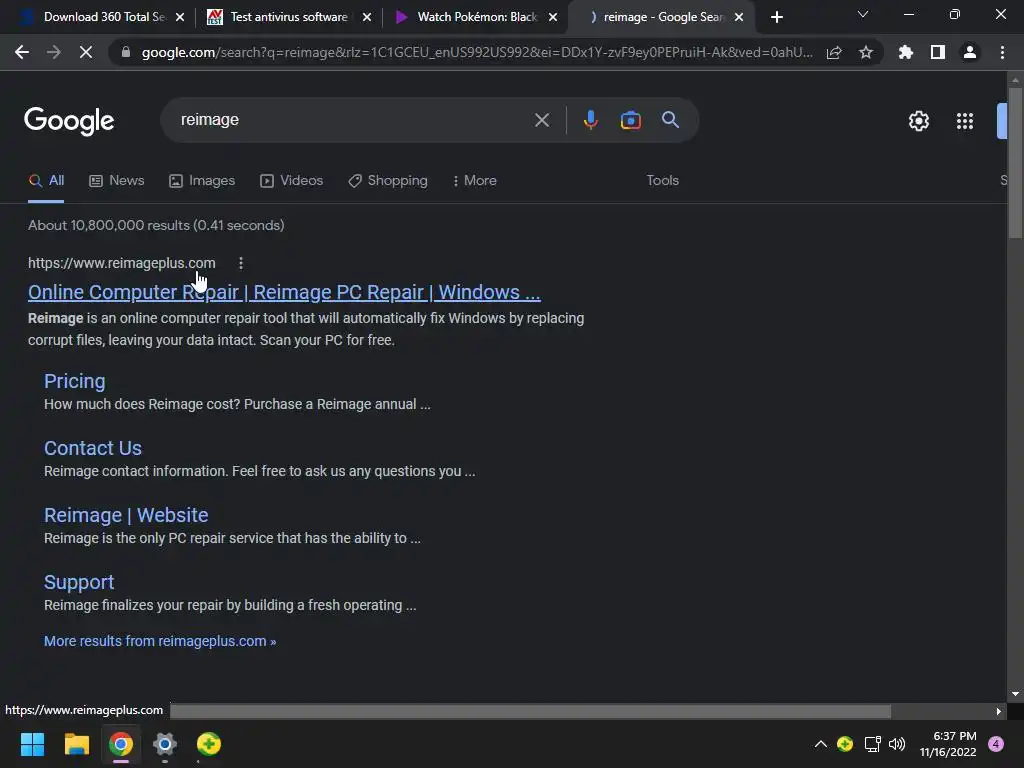Go to the Google home logo
1024x768 pixels.
pyautogui.click(x=69, y=121)
